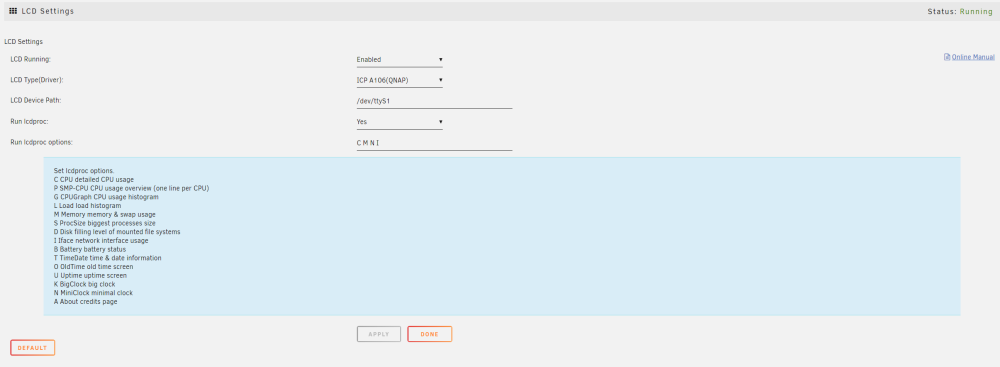Click 'L Load load histogram' line
The height and width of the screenshot is (367, 1000).
[87, 206]
